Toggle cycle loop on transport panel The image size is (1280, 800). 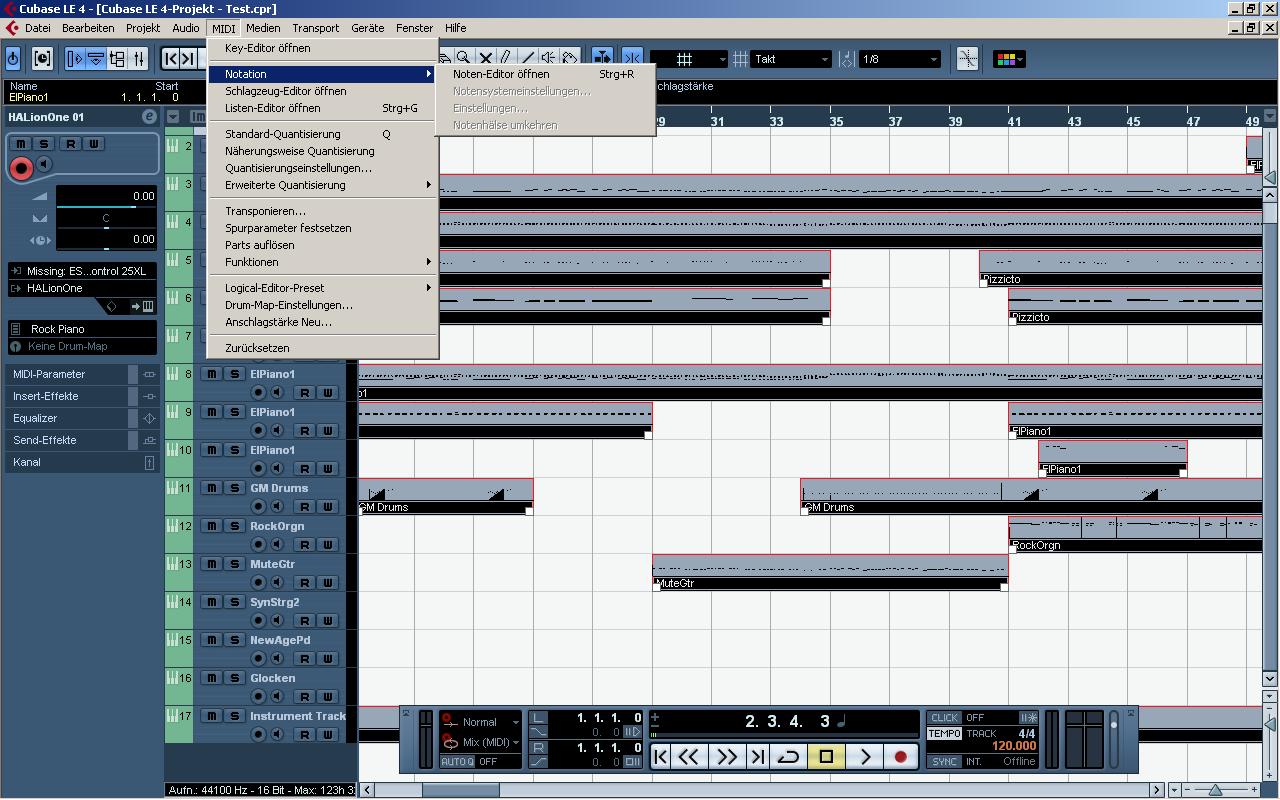[x=788, y=757]
